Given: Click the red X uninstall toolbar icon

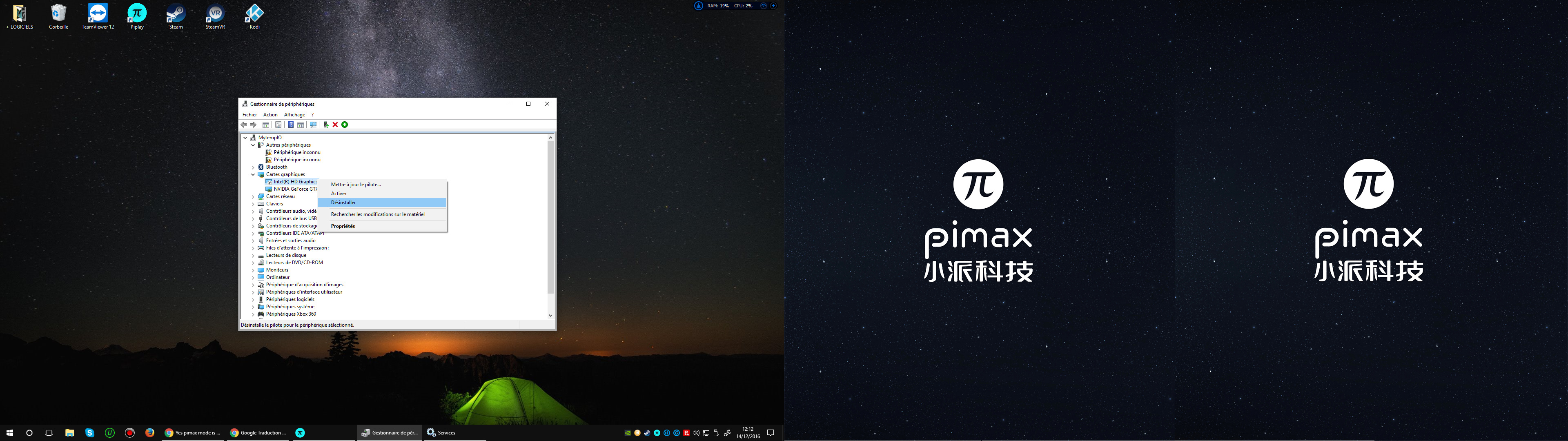Looking at the screenshot, I should pyautogui.click(x=335, y=125).
